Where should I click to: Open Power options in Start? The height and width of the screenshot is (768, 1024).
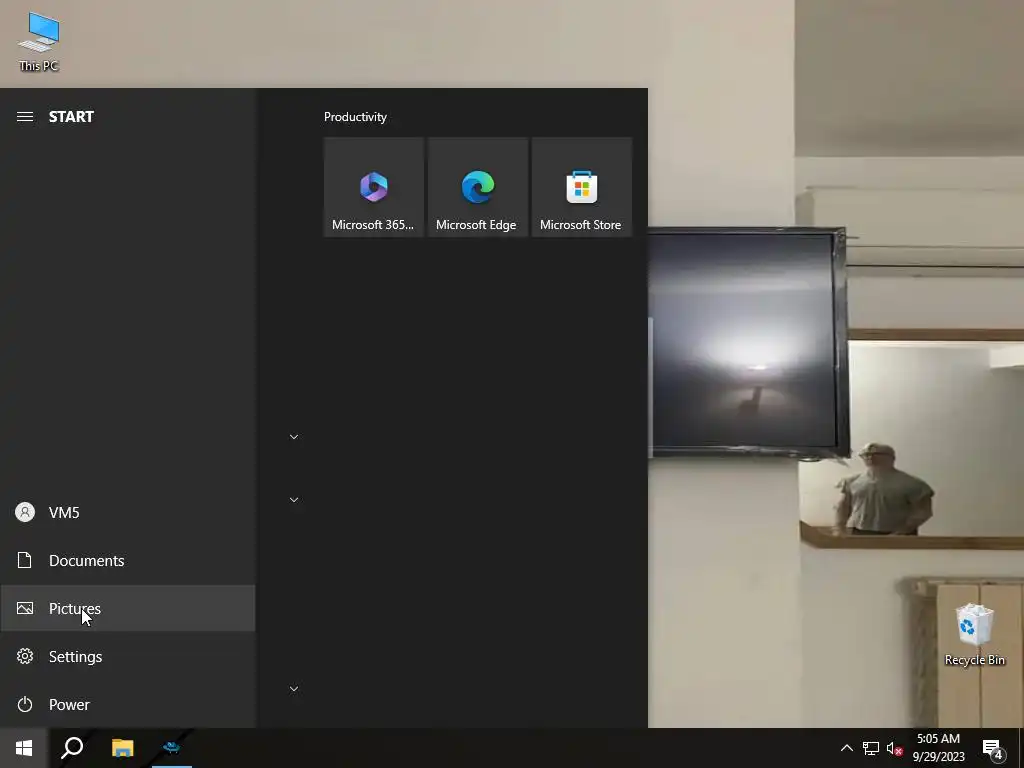pyautogui.click(x=127, y=705)
